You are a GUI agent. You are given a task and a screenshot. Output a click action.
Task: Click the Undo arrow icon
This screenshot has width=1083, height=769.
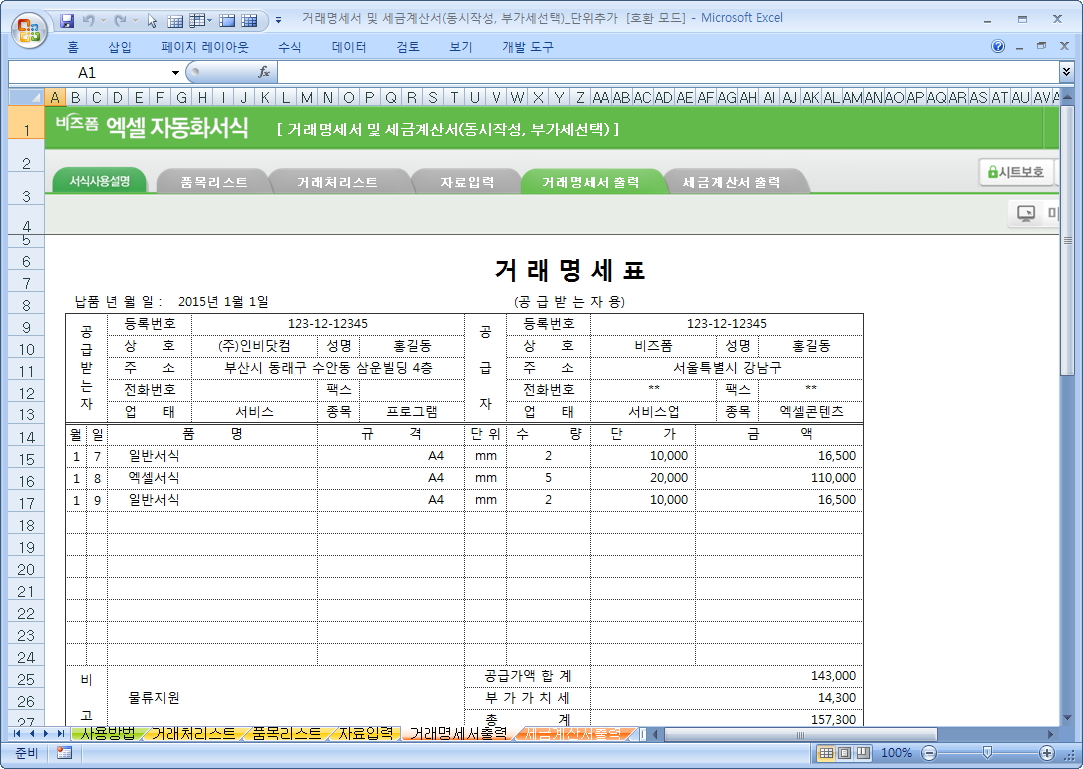pos(89,19)
